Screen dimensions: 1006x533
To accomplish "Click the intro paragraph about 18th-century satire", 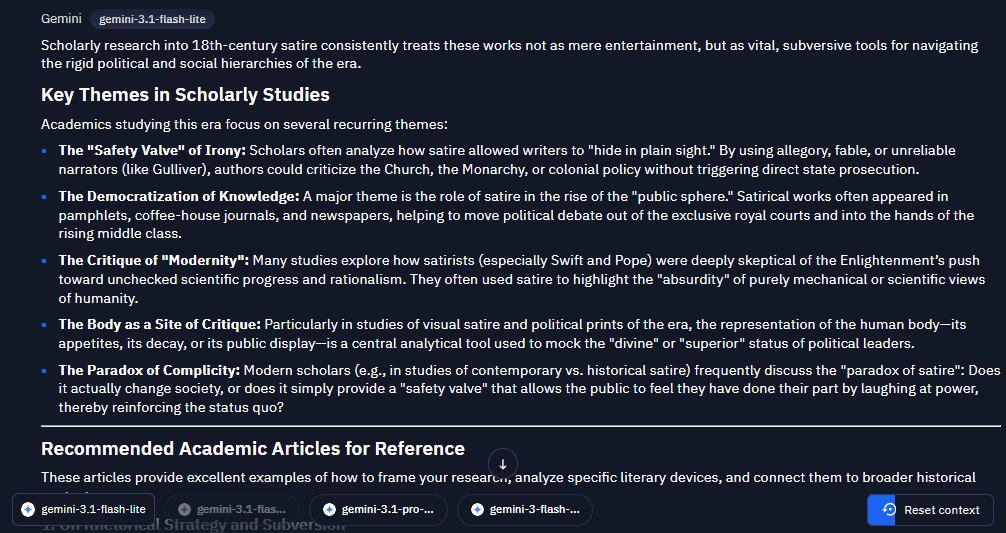I will tap(509, 55).
